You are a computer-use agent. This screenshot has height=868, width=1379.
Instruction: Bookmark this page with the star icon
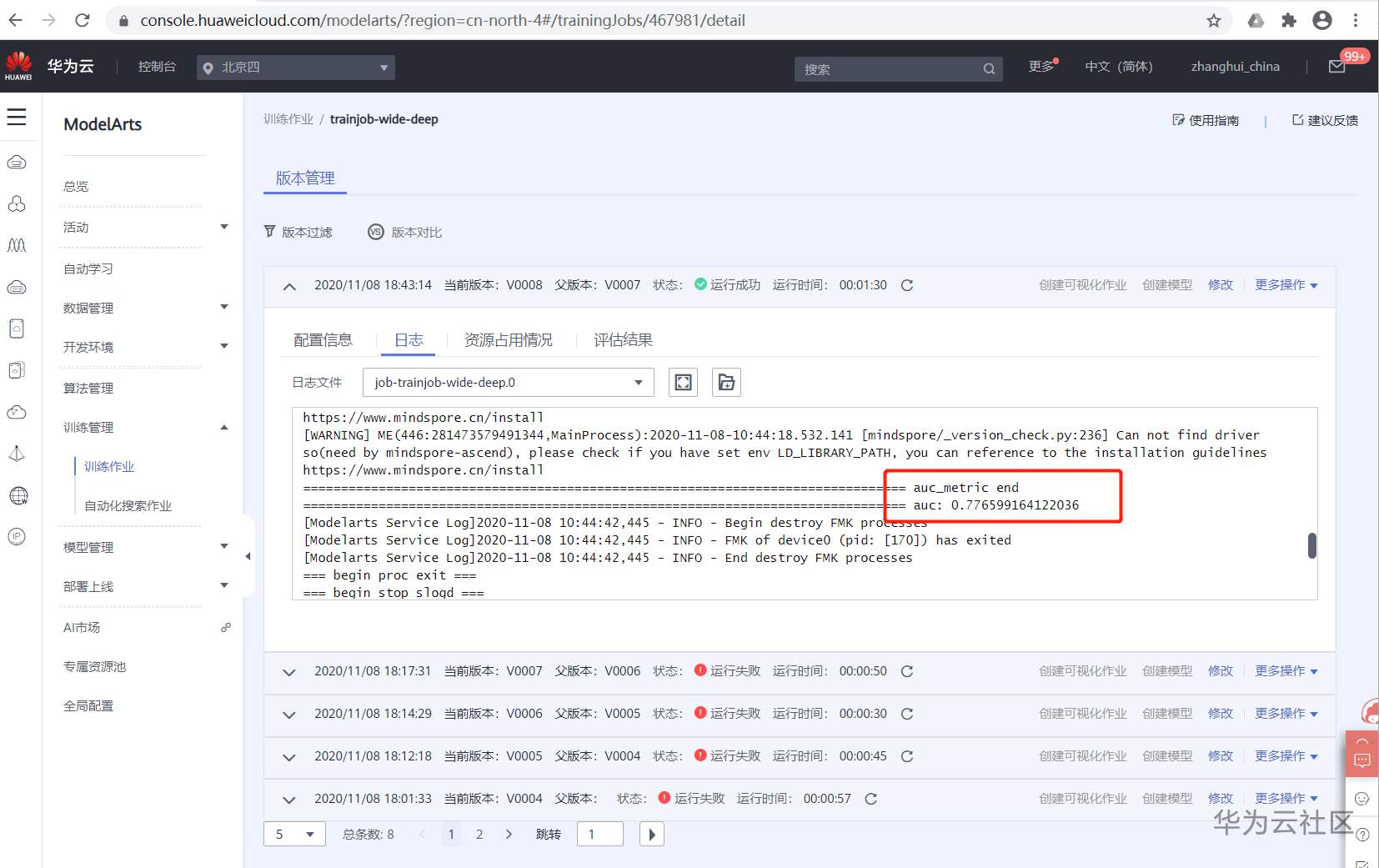click(x=1214, y=20)
